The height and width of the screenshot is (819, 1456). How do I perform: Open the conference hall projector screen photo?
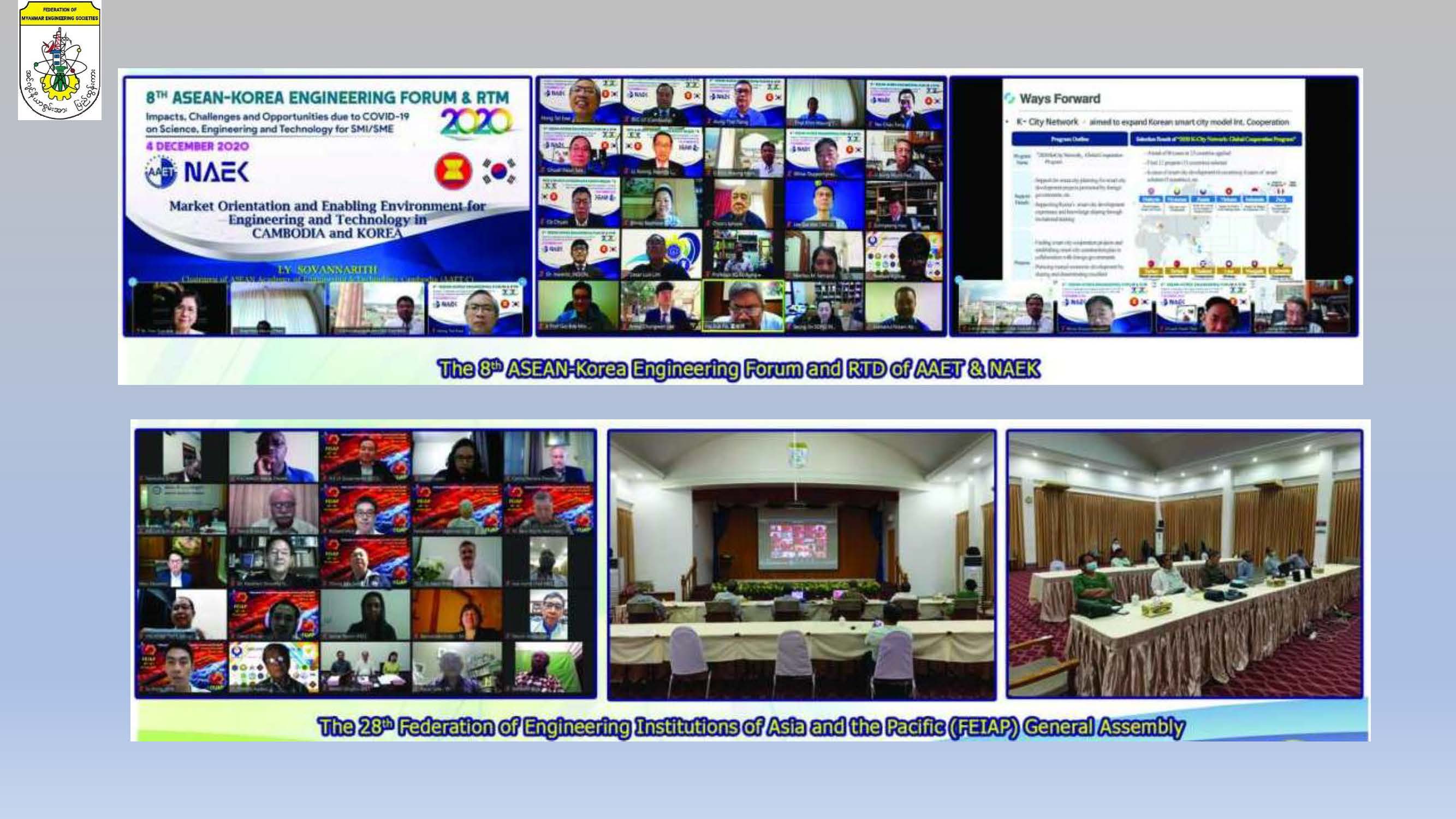[x=801, y=565]
